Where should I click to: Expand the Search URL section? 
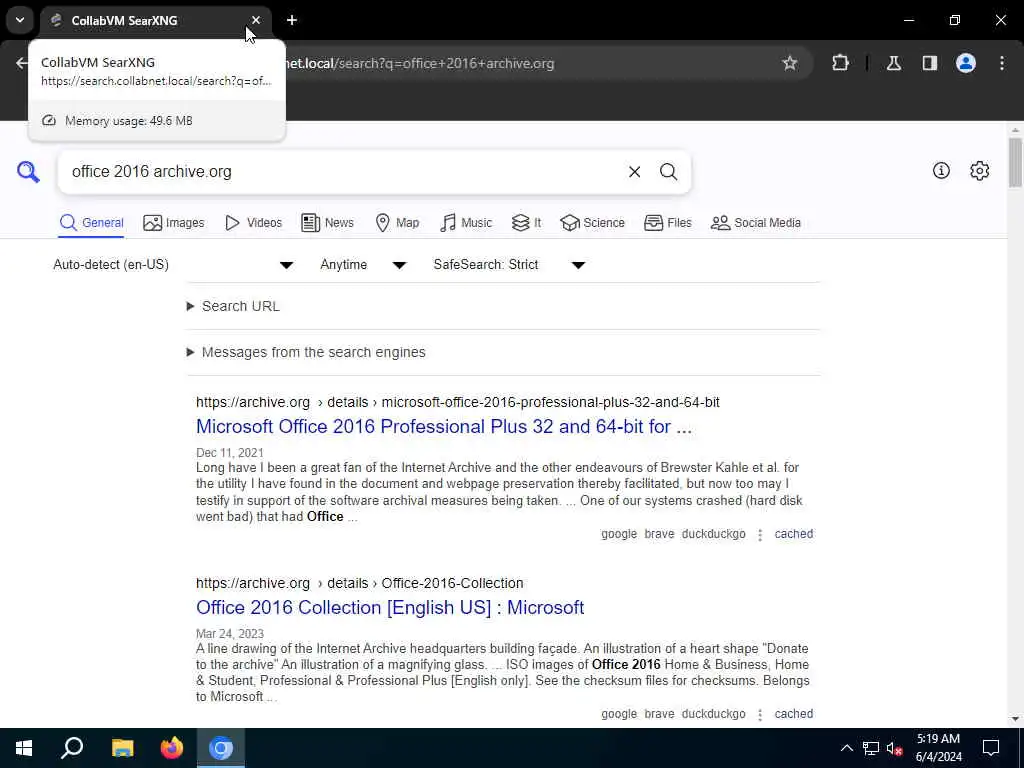point(233,306)
